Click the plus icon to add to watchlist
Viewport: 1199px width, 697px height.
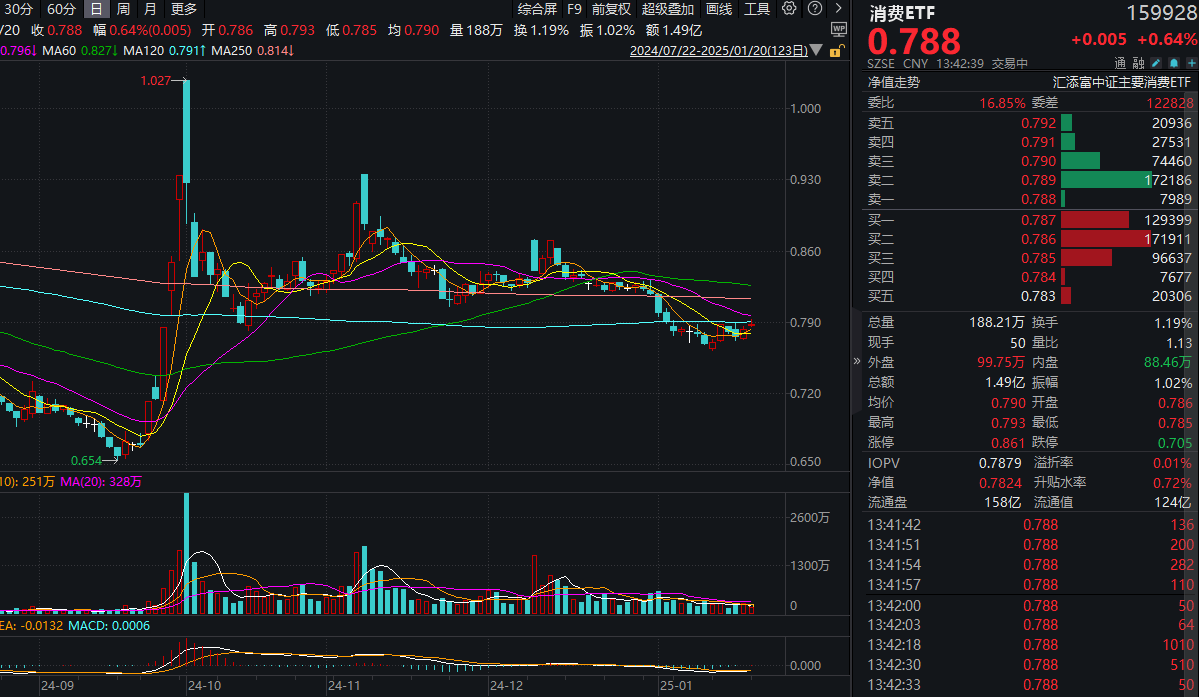1193,62
